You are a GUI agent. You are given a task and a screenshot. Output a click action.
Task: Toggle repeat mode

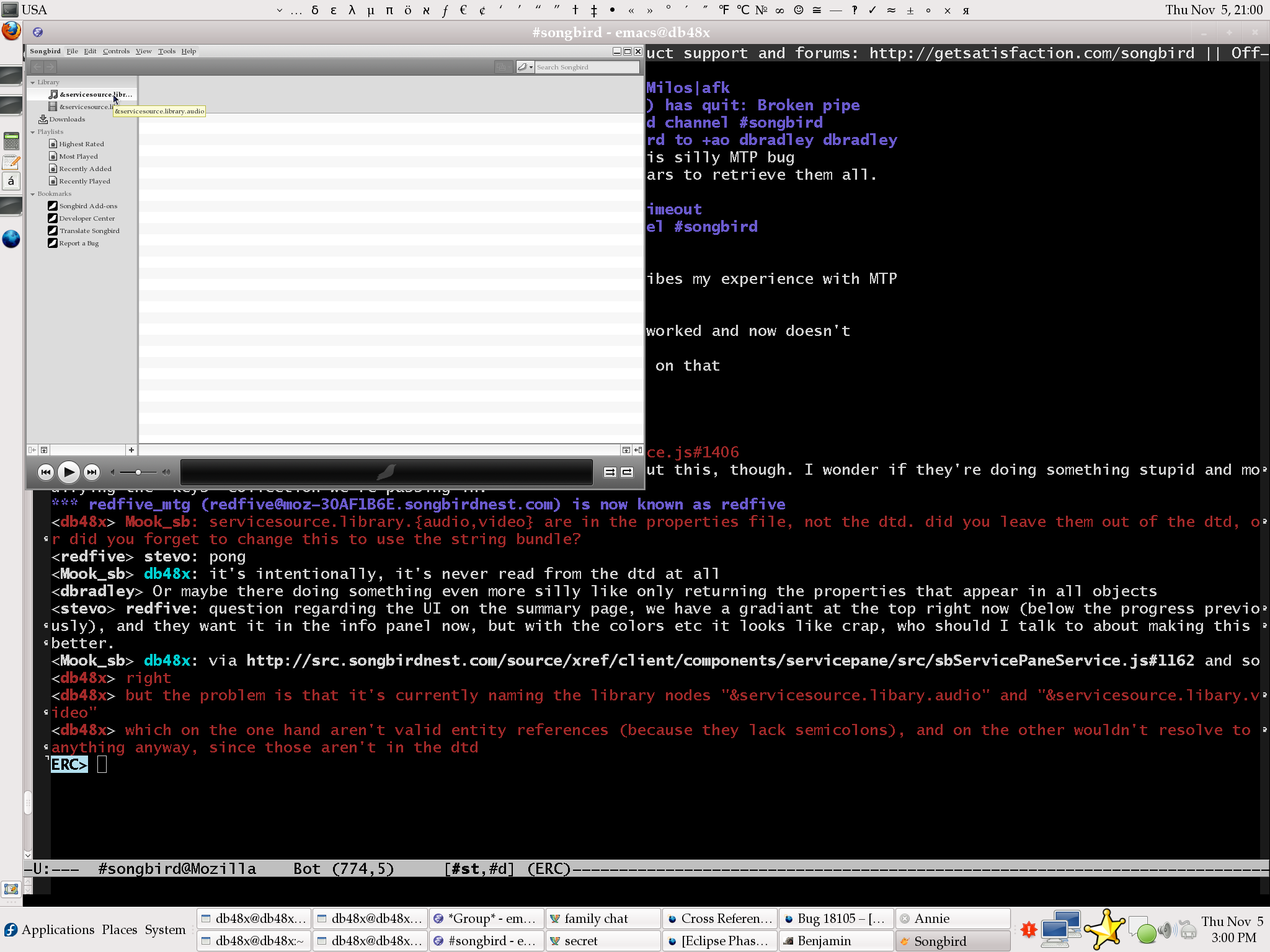[x=628, y=472]
